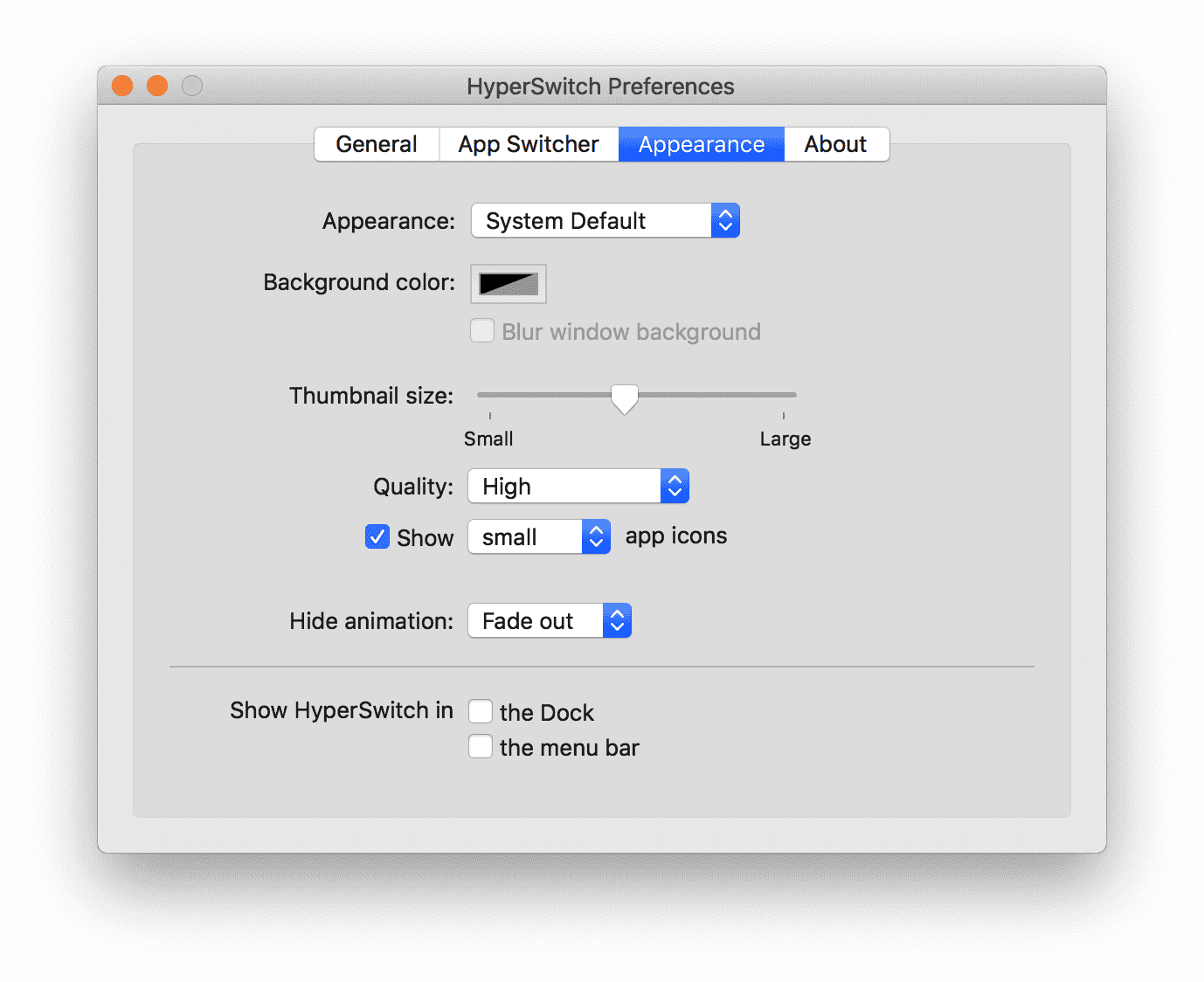
Task: Open the App Switcher tab
Action: [x=529, y=144]
